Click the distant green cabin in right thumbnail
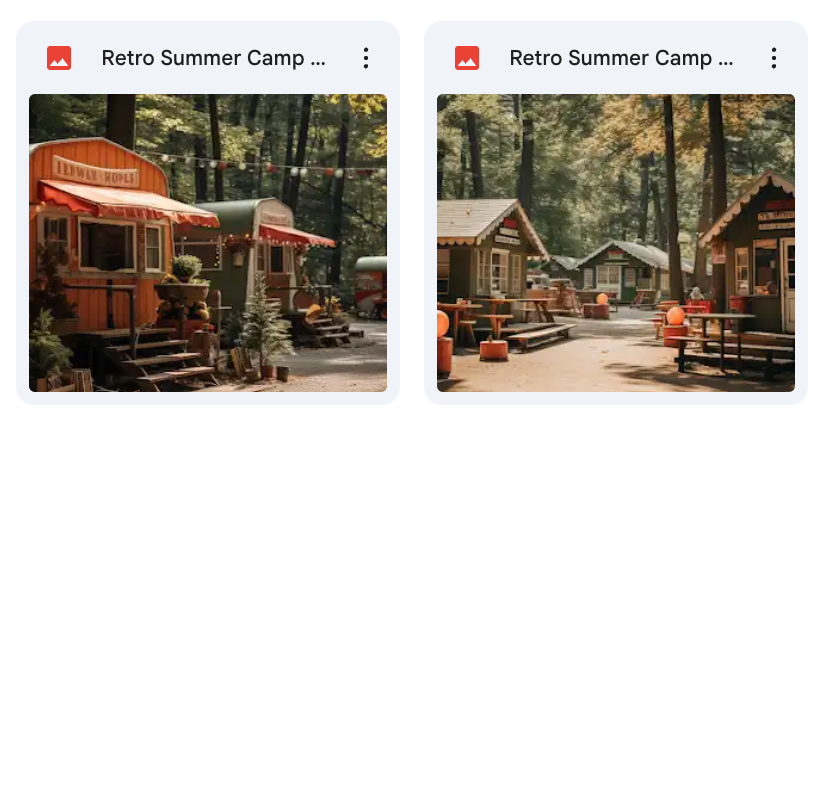 [x=624, y=271]
